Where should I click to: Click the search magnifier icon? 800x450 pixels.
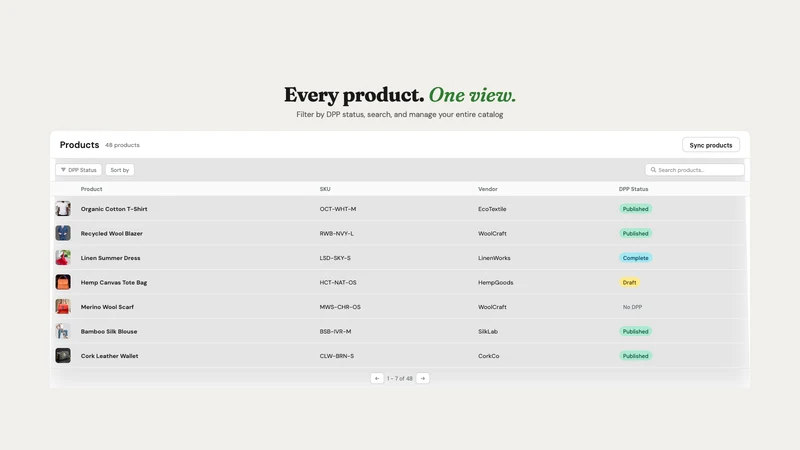coord(653,170)
